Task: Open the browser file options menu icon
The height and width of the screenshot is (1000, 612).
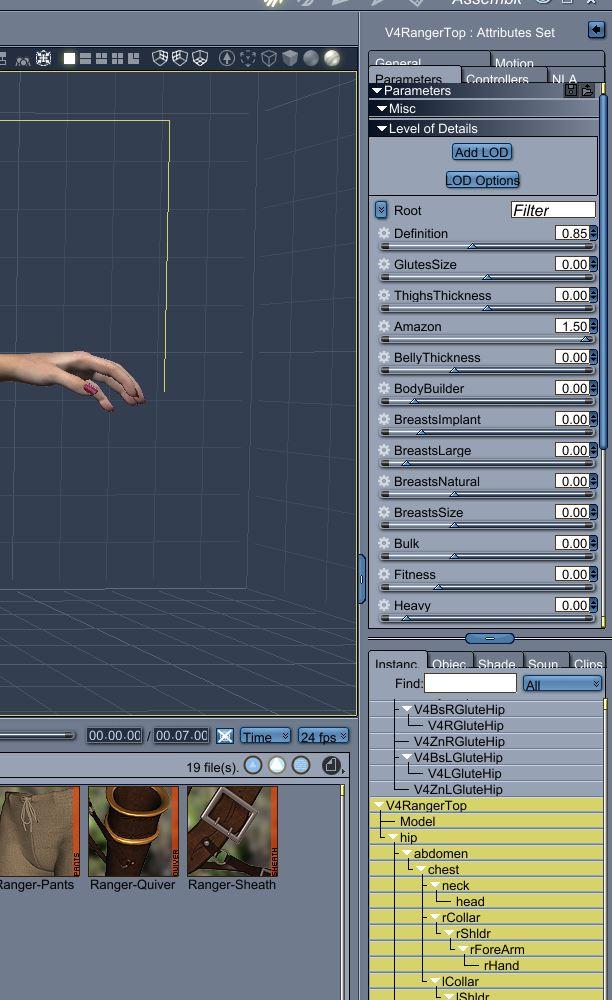Action: click(332, 765)
